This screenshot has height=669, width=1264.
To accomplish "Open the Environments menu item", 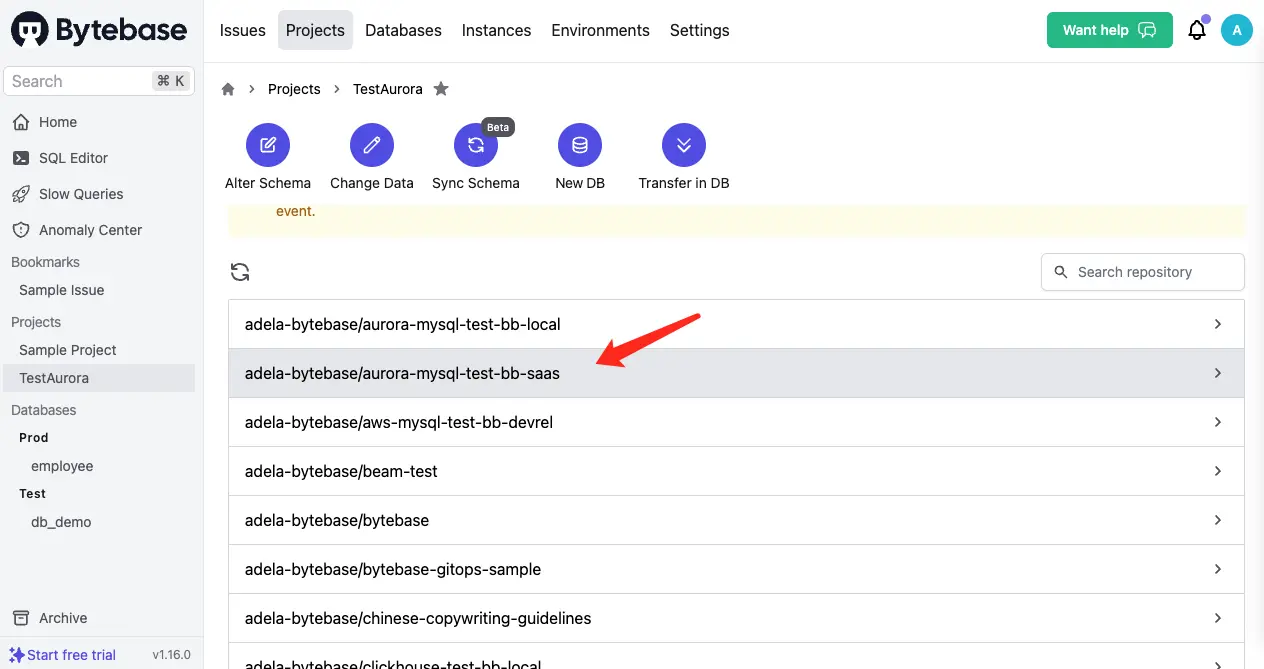I will 600,30.
